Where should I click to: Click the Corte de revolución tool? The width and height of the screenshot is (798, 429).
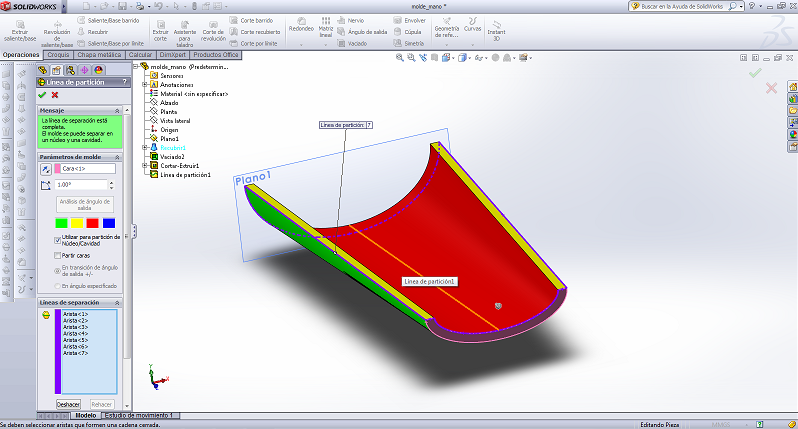pos(213,32)
